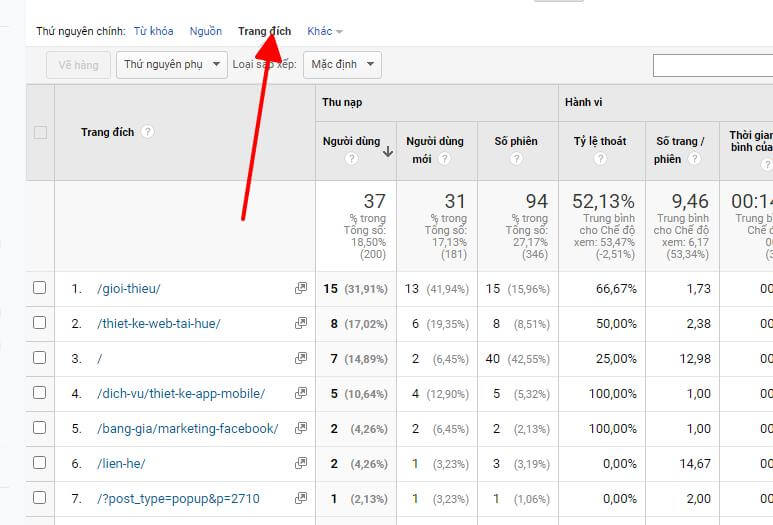Click the Hành vi group header
773x525 pixels.
[584, 102]
